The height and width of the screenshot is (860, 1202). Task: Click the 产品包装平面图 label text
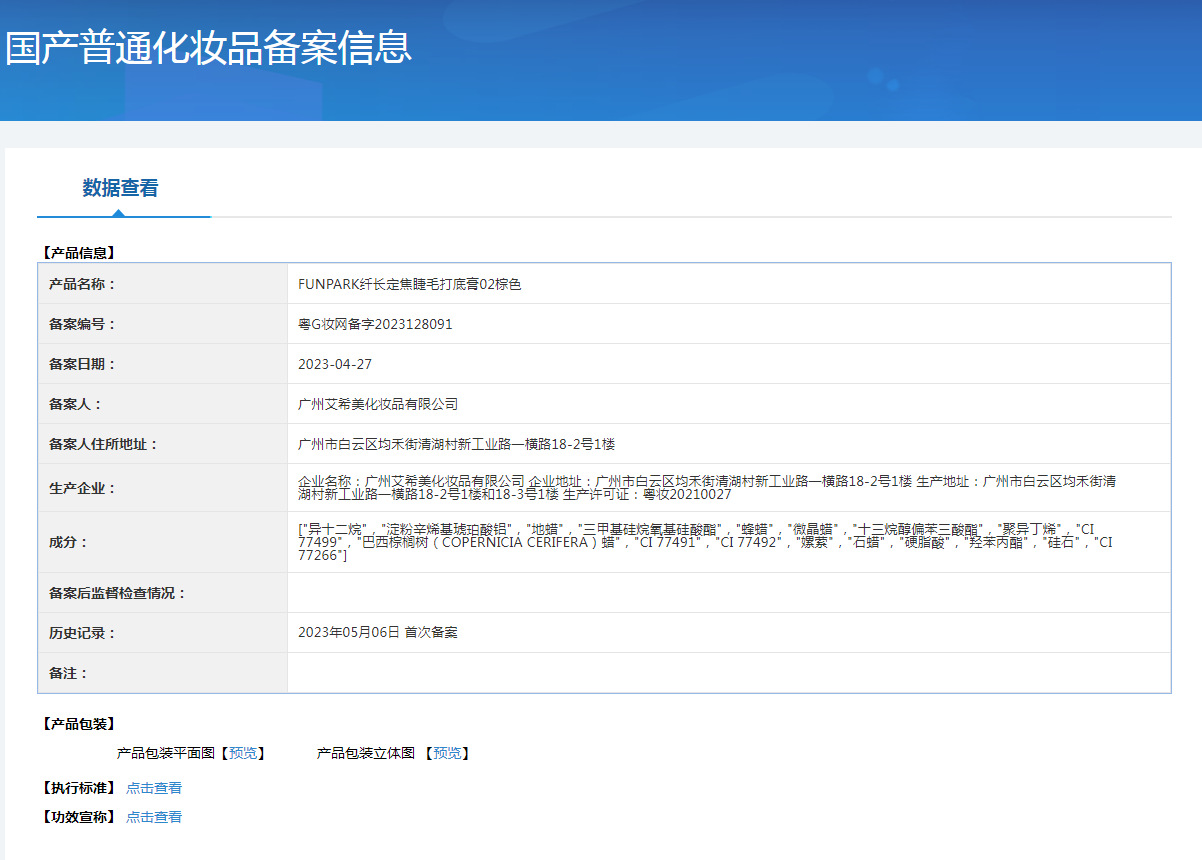click(166, 753)
